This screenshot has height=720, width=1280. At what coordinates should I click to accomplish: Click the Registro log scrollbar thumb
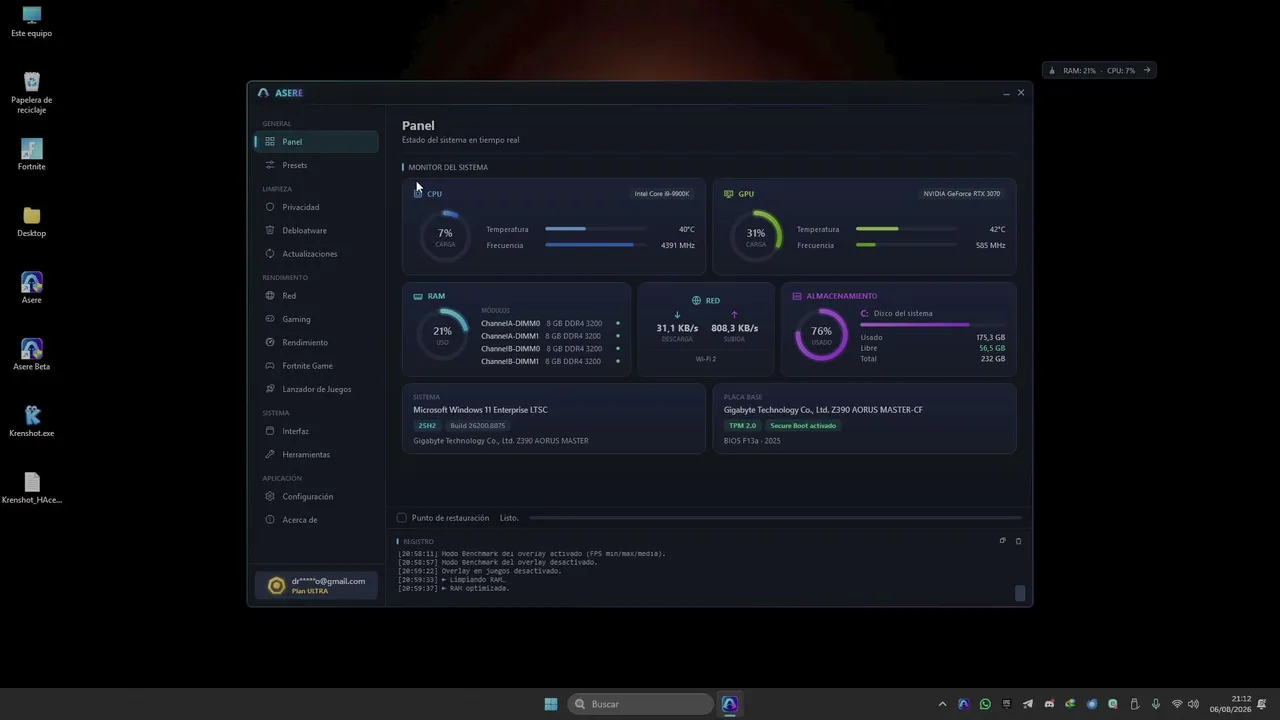1020,593
